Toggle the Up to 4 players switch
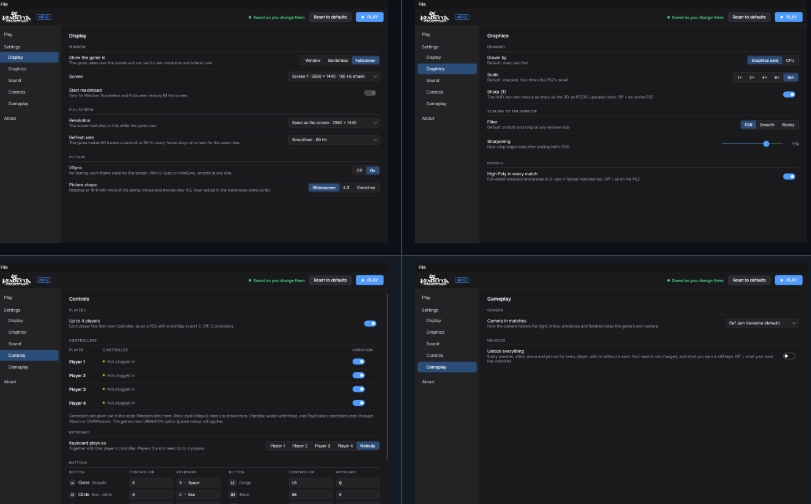811x504 pixels. click(370, 323)
